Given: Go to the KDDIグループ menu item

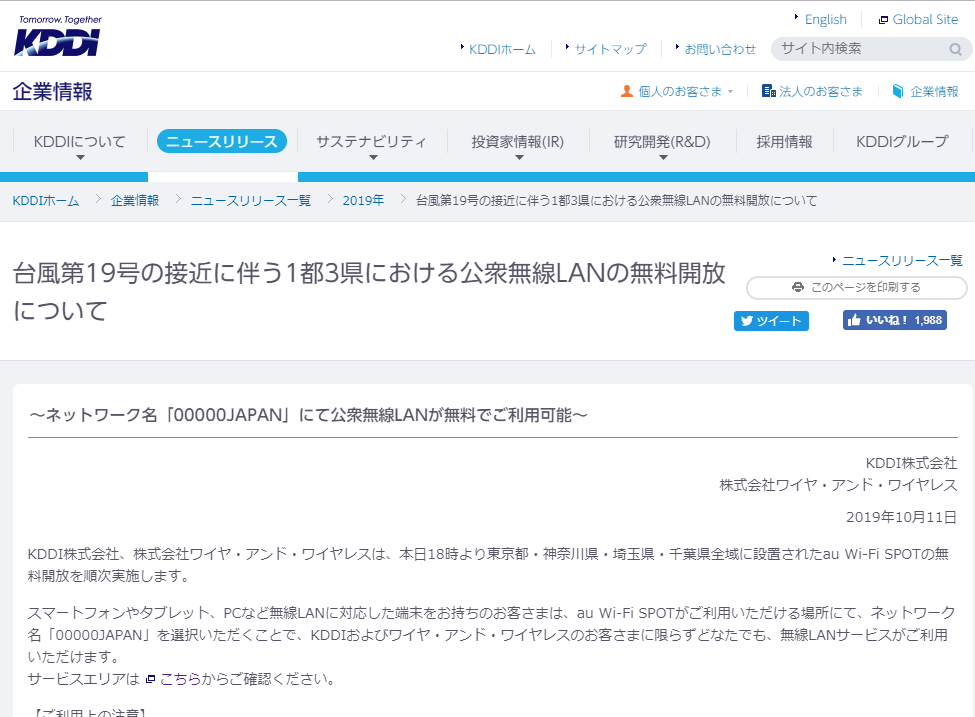Looking at the screenshot, I should pos(902,142).
